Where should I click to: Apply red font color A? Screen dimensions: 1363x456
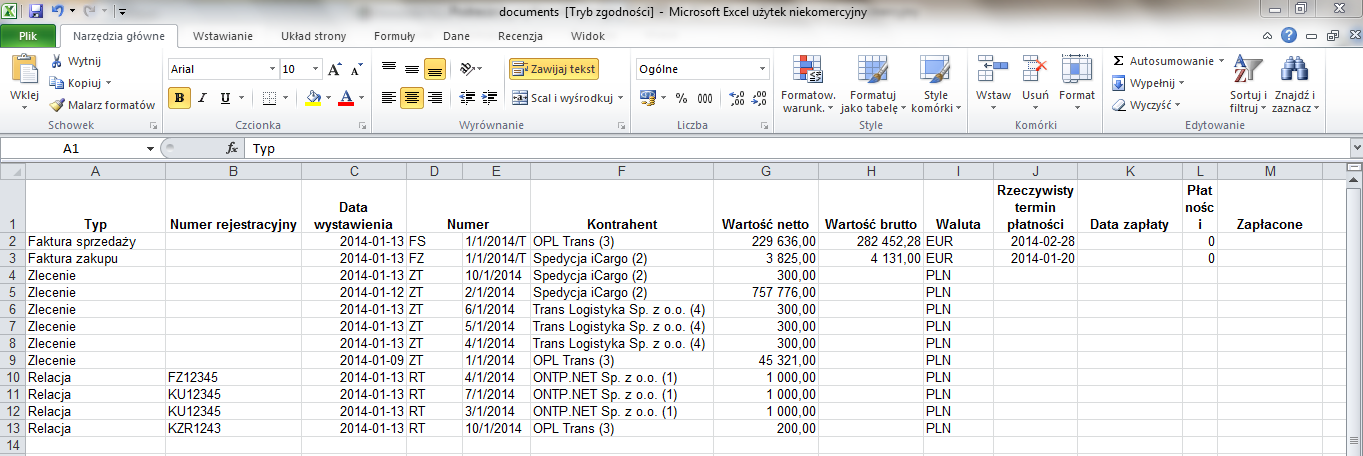coord(346,98)
